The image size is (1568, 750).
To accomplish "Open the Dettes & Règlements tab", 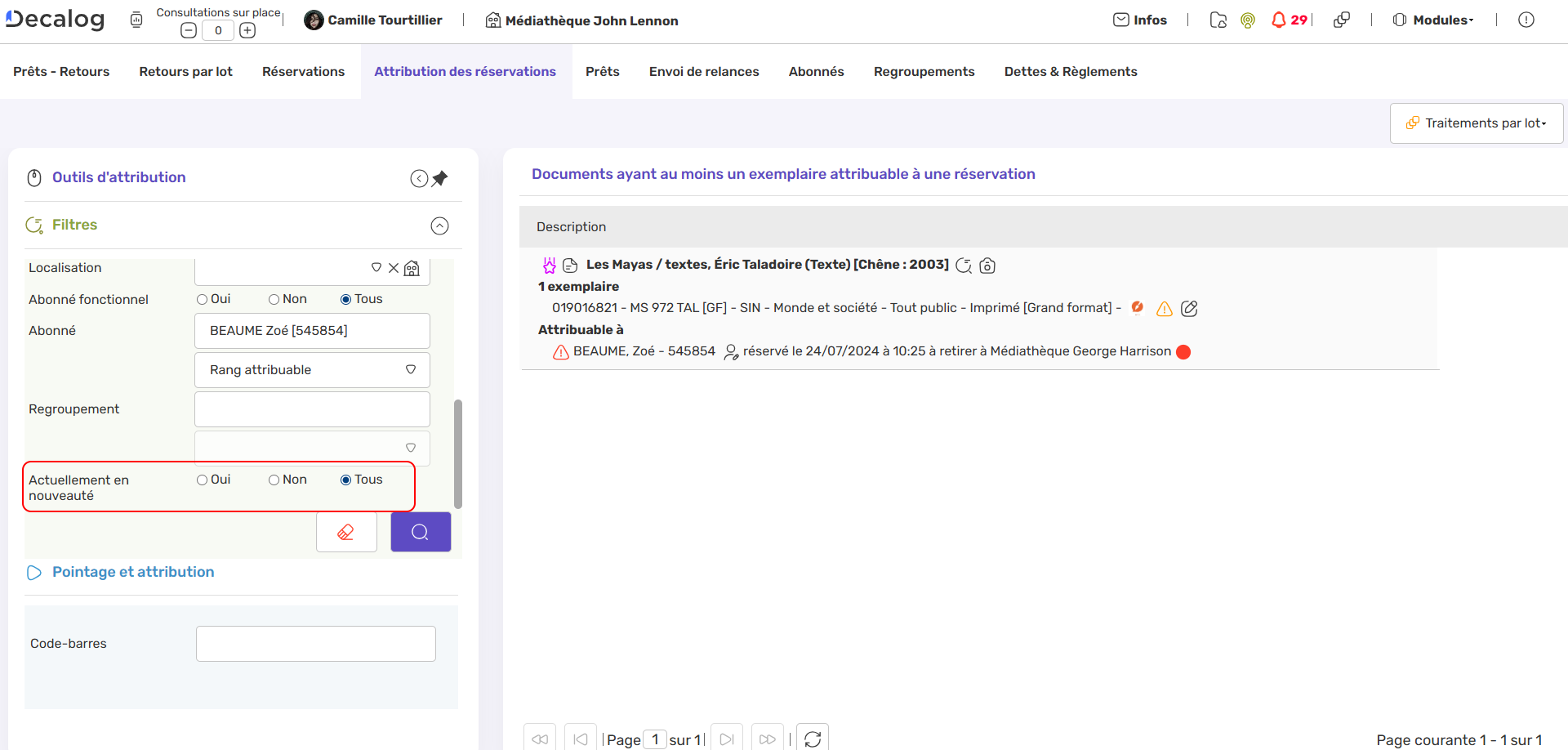I will [1071, 71].
